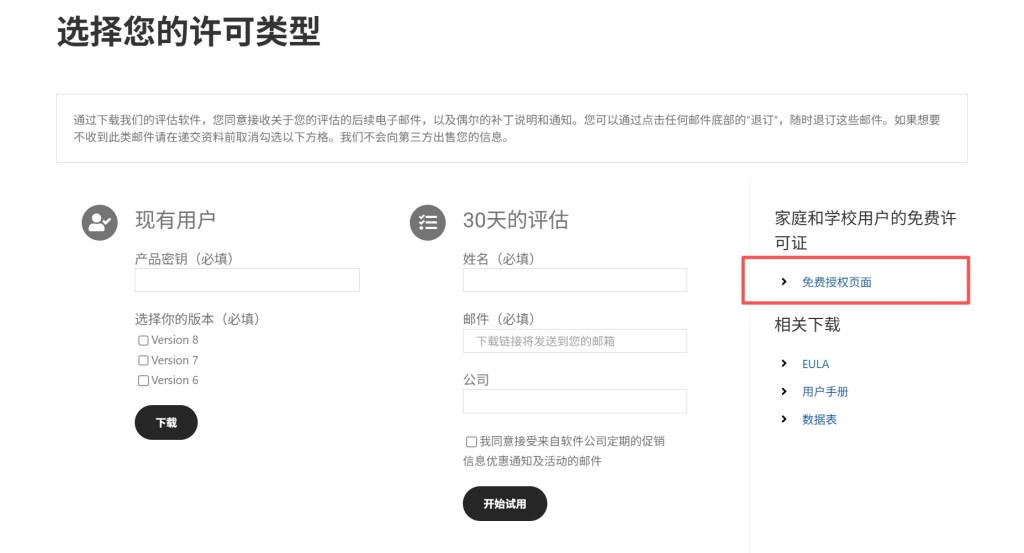Click the chevron next to 用户手册
This screenshot has width=1024, height=553.
(784, 392)
